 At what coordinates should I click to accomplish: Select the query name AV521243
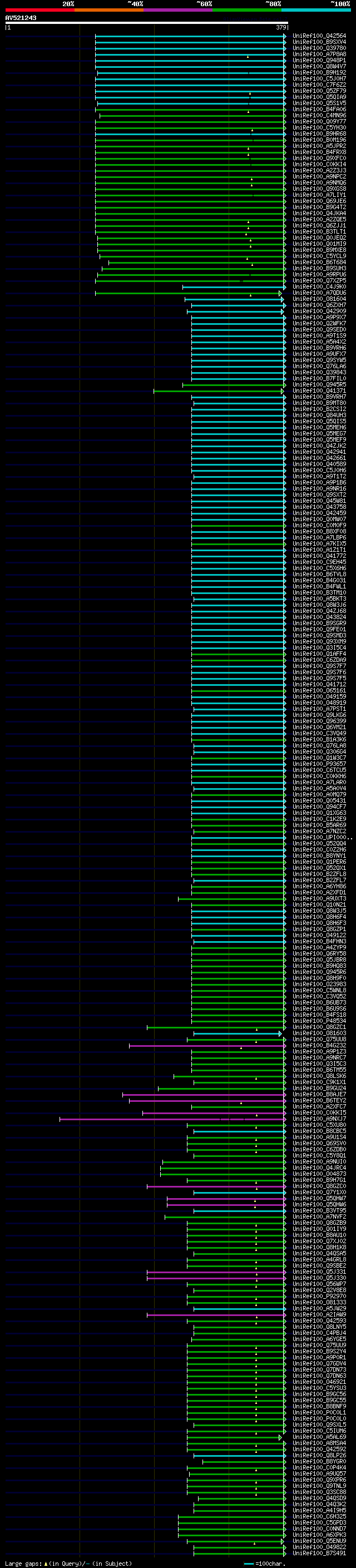[x=21, y=18]
